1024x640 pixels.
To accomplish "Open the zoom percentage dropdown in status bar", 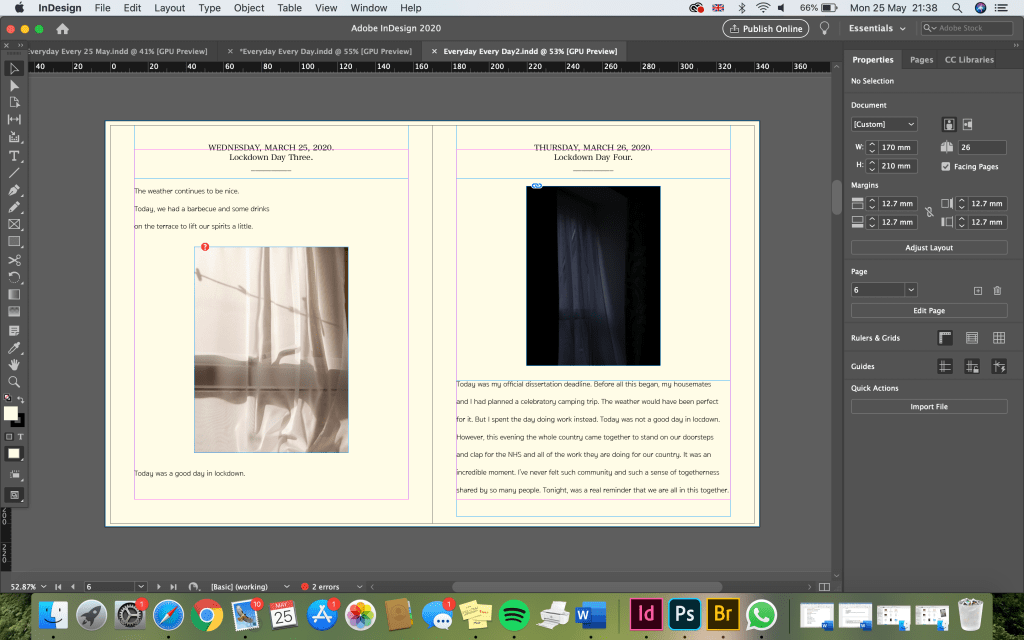I will tap(45, 586).
